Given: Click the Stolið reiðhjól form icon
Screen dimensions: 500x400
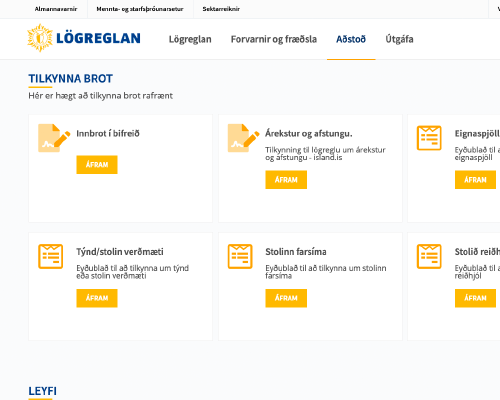Looking at the screenshot, I should pyautogui.click(x=429, y=256).
